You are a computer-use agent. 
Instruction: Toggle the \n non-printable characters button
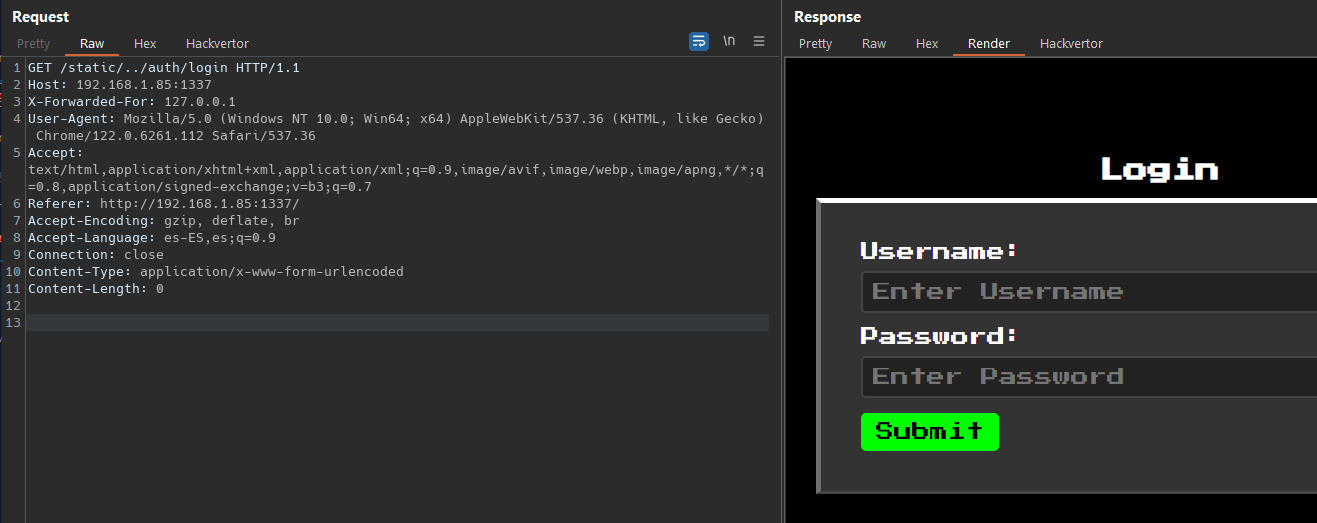(x=729, y=41)
